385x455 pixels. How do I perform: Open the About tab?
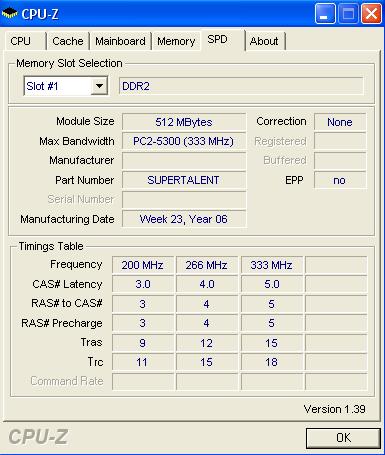264,41
